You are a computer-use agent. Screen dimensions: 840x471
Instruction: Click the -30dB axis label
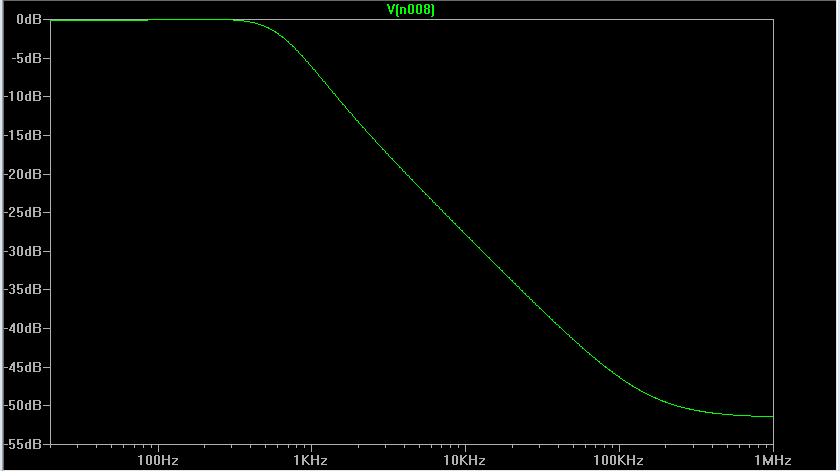23,251
